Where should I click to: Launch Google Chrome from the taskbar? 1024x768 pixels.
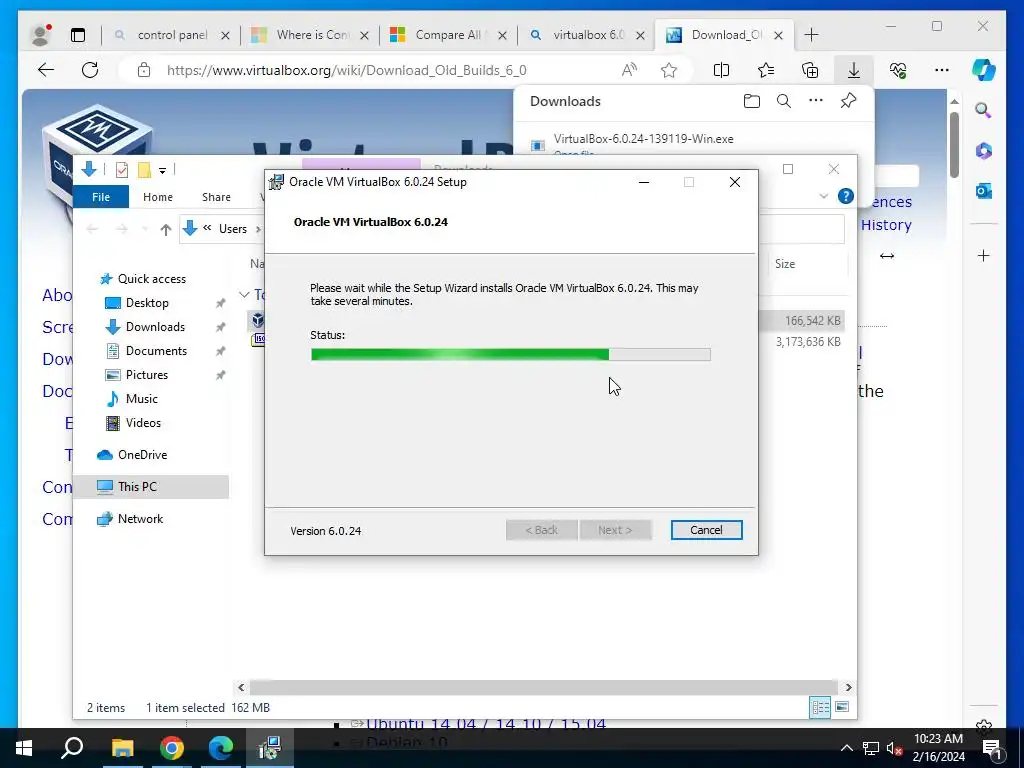click(172, 748)
